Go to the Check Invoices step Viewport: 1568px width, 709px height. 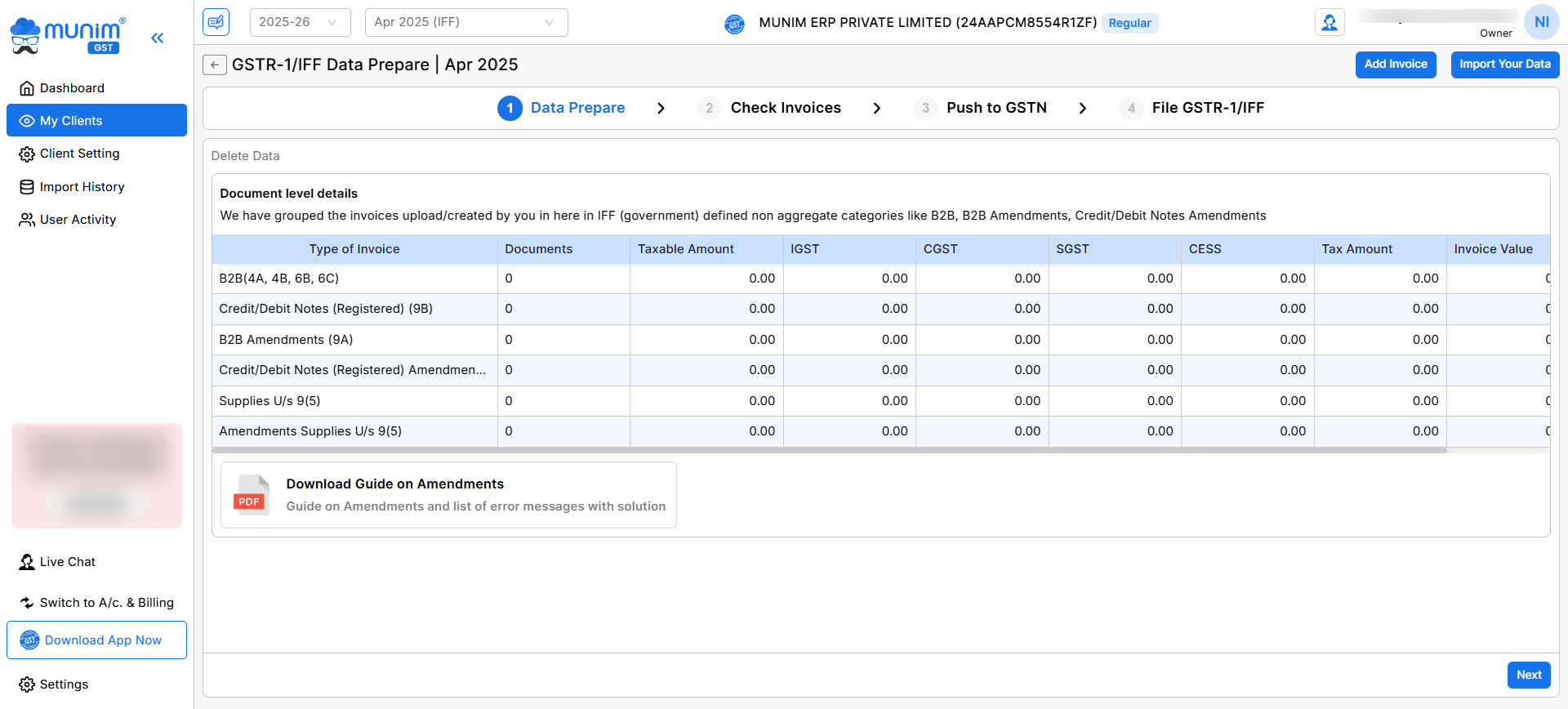point(785,108)
